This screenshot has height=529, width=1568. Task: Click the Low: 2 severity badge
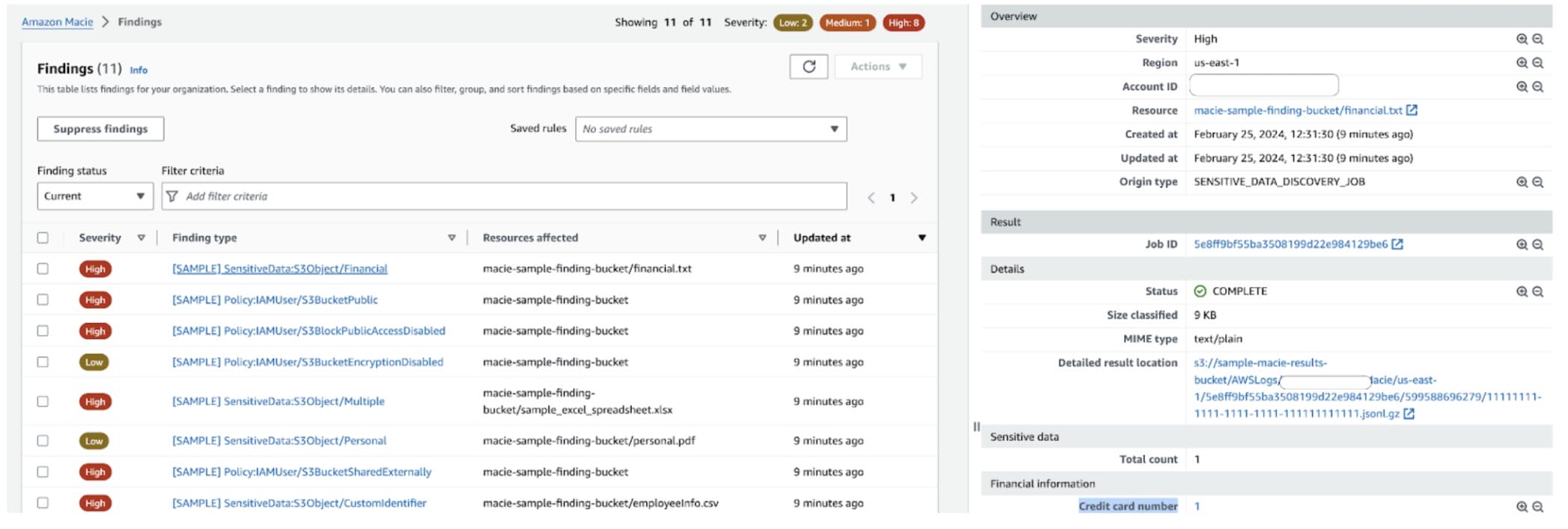793,22
